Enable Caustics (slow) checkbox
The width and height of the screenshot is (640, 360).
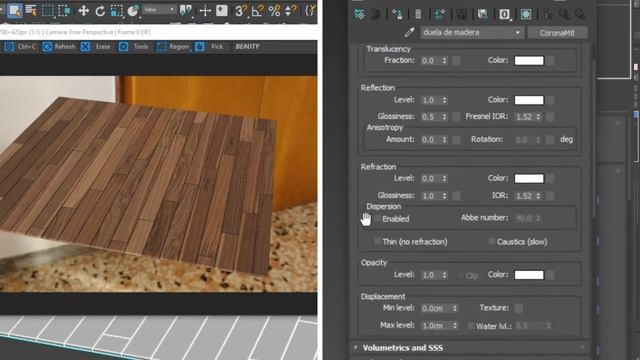click(492, 241)
